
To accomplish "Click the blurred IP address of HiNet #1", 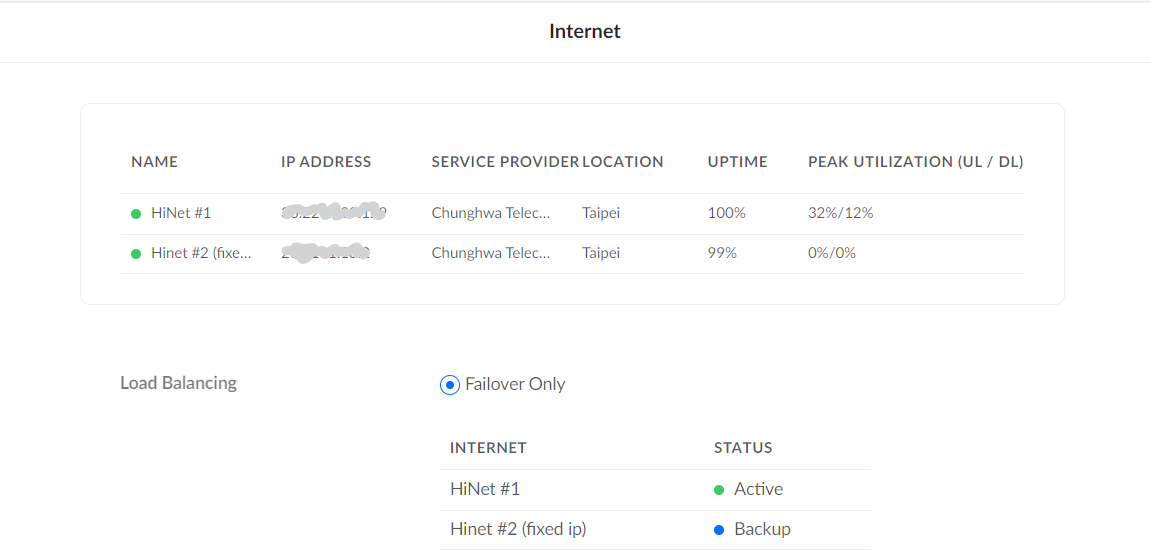I will 334,213.
